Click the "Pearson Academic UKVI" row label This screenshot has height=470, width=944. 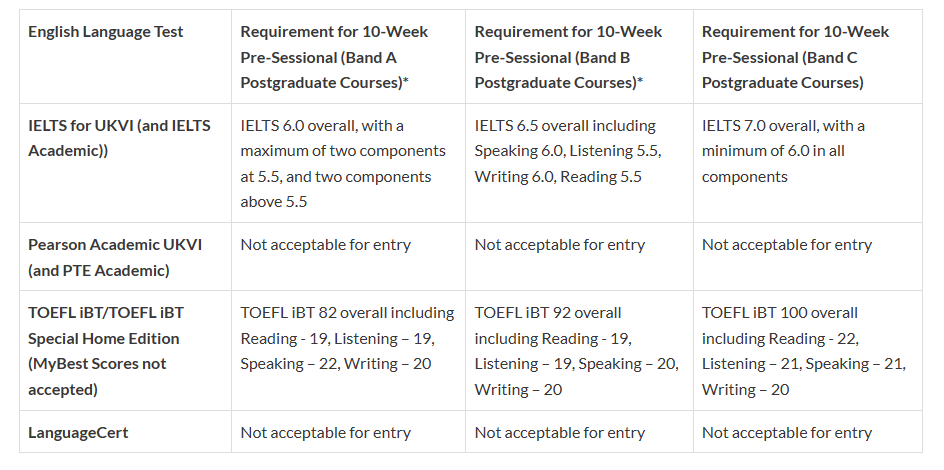[x=114, y=257]
